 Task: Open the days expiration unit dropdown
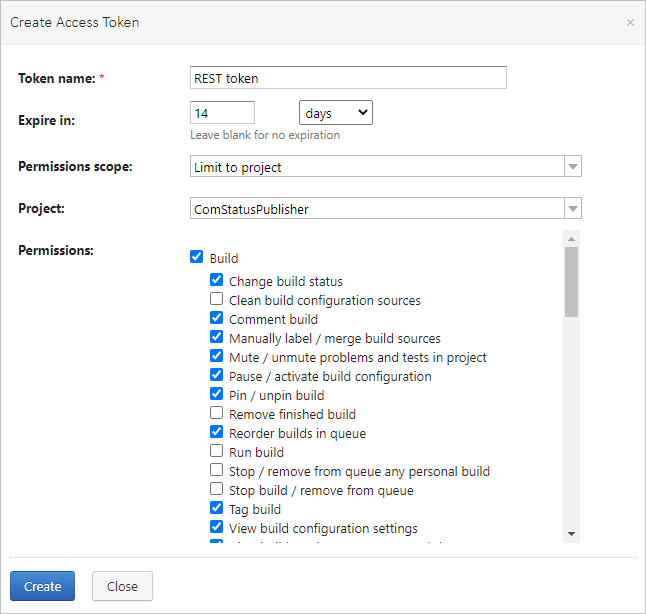pos(335,113)
